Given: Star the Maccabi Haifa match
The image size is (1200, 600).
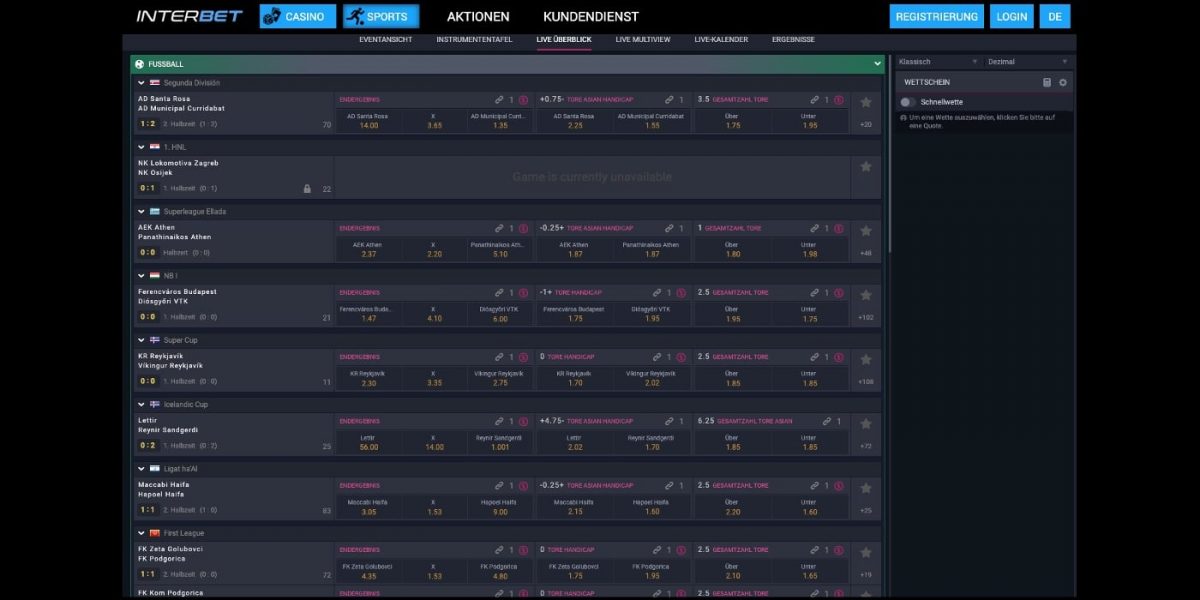Looking at the screenshot, I should pos(866,488).
